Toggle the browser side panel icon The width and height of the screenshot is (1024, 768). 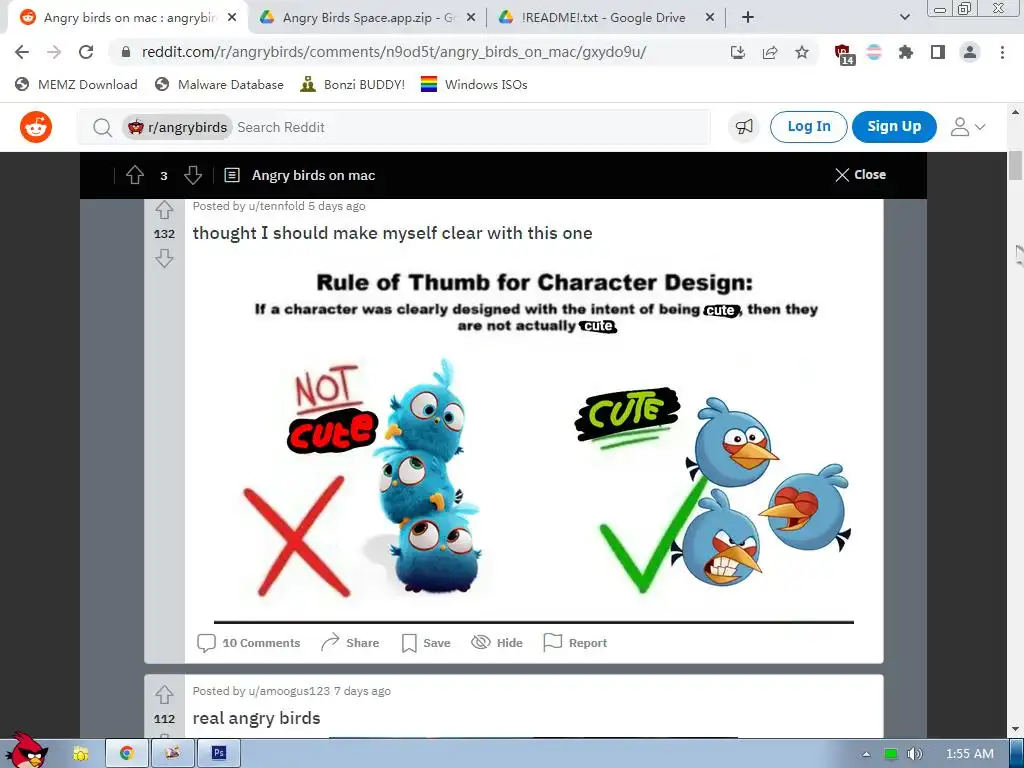[x=938, y=52]
